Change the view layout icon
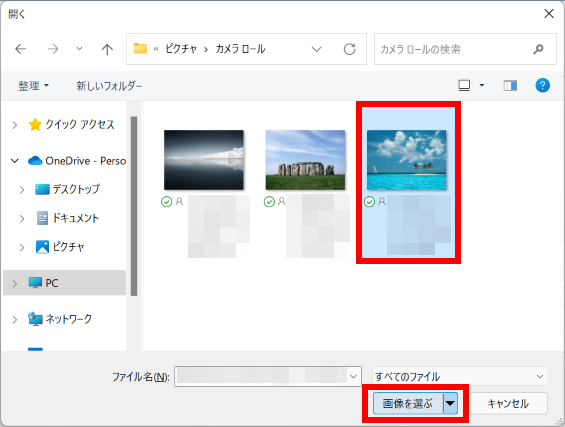Image resolution: width=565 pixels, height=427 pixels. (x=464, y=85)
